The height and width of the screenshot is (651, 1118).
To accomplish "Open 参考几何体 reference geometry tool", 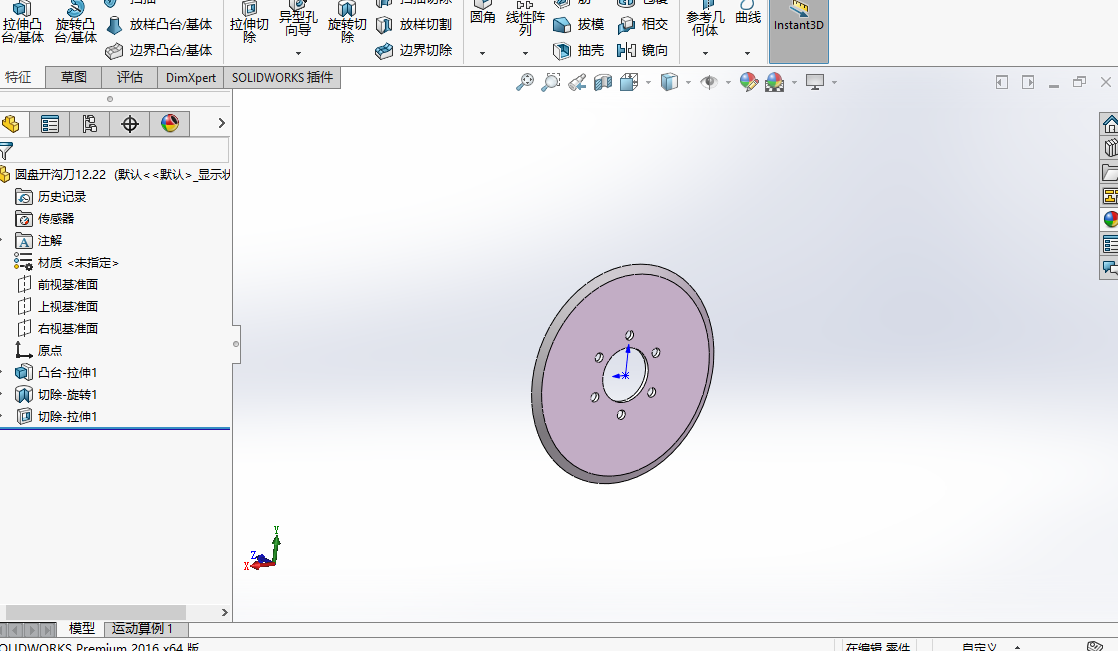I will click(705, 20).
